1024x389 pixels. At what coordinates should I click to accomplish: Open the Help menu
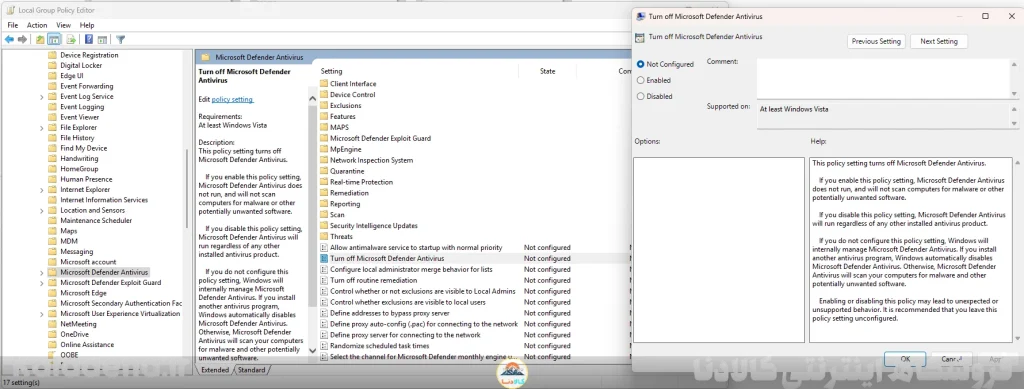(x=87, y=25)
